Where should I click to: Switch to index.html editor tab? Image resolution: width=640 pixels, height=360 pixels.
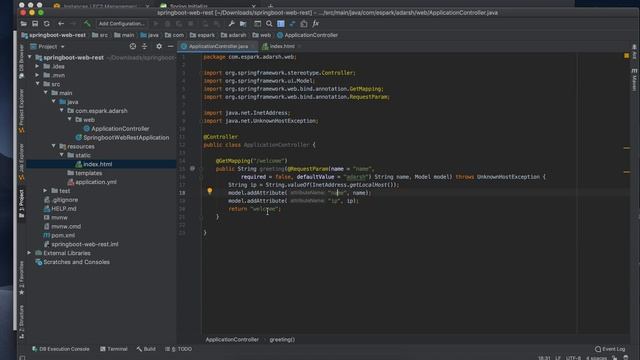tap(282, 46)
